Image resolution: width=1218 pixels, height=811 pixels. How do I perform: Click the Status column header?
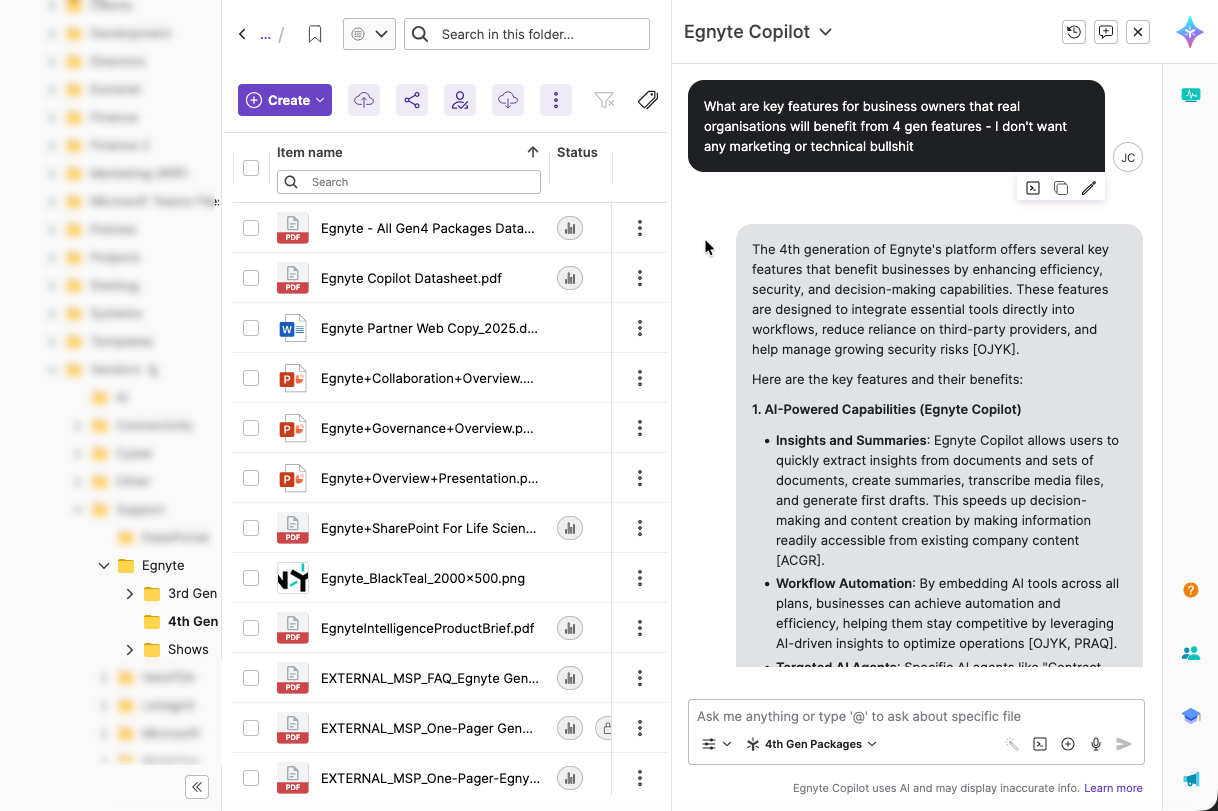pyautogui.click(x=577, y=152)
